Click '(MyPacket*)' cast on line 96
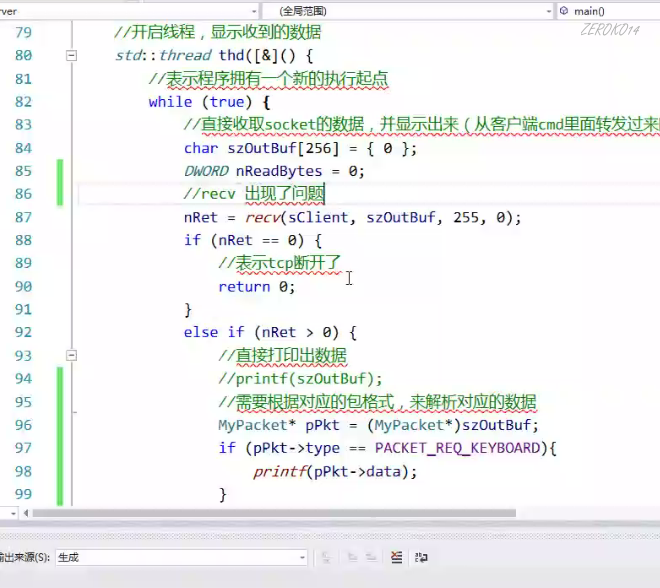Screen dimensions: 660x588 click(x=414, y=425)
